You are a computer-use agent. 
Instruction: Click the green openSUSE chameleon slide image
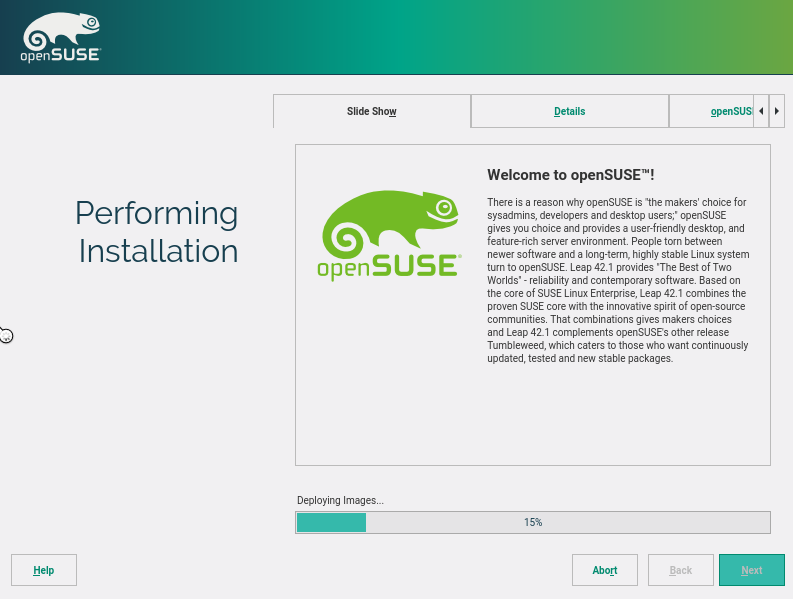coord(389,235)
